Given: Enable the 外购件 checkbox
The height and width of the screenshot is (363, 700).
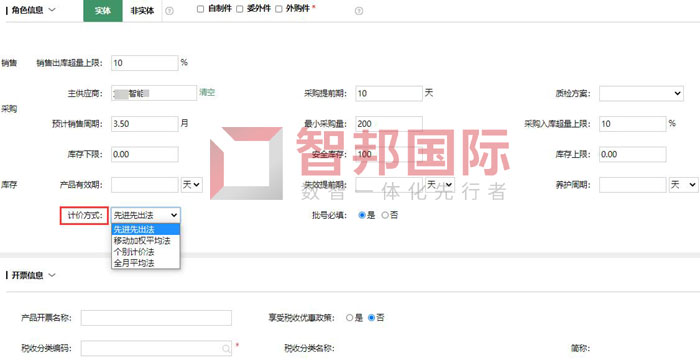Looking at the screenshot, I should pyautogui.click(x=279, y=9).
